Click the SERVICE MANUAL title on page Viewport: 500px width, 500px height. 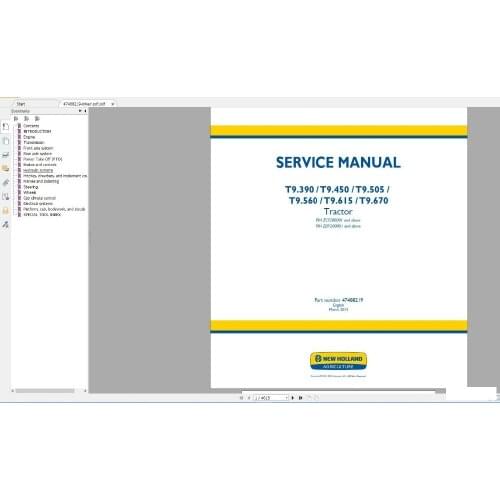click(x=338, y=162)
